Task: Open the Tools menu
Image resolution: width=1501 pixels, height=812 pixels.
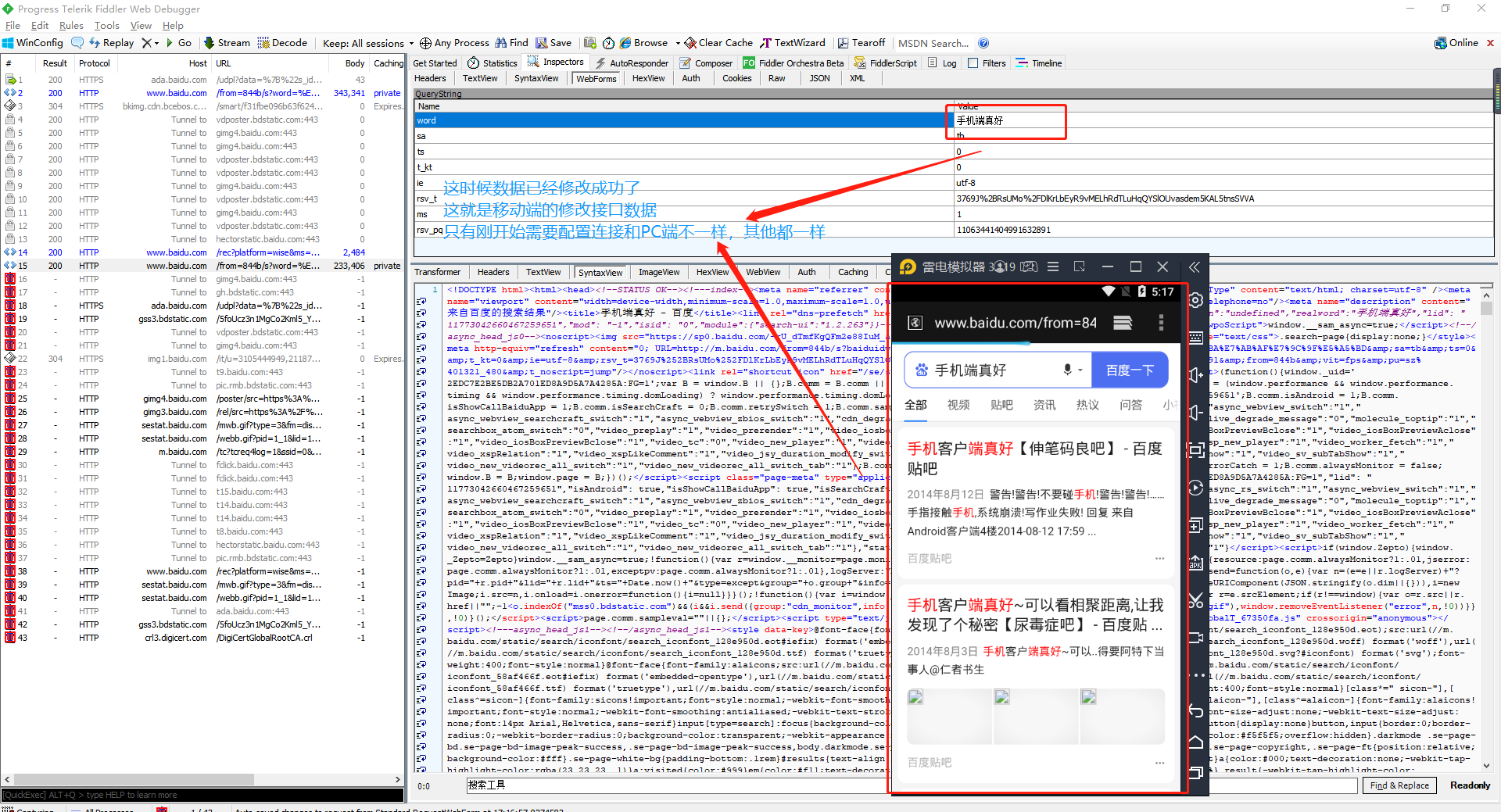Action: coord(106,26)
